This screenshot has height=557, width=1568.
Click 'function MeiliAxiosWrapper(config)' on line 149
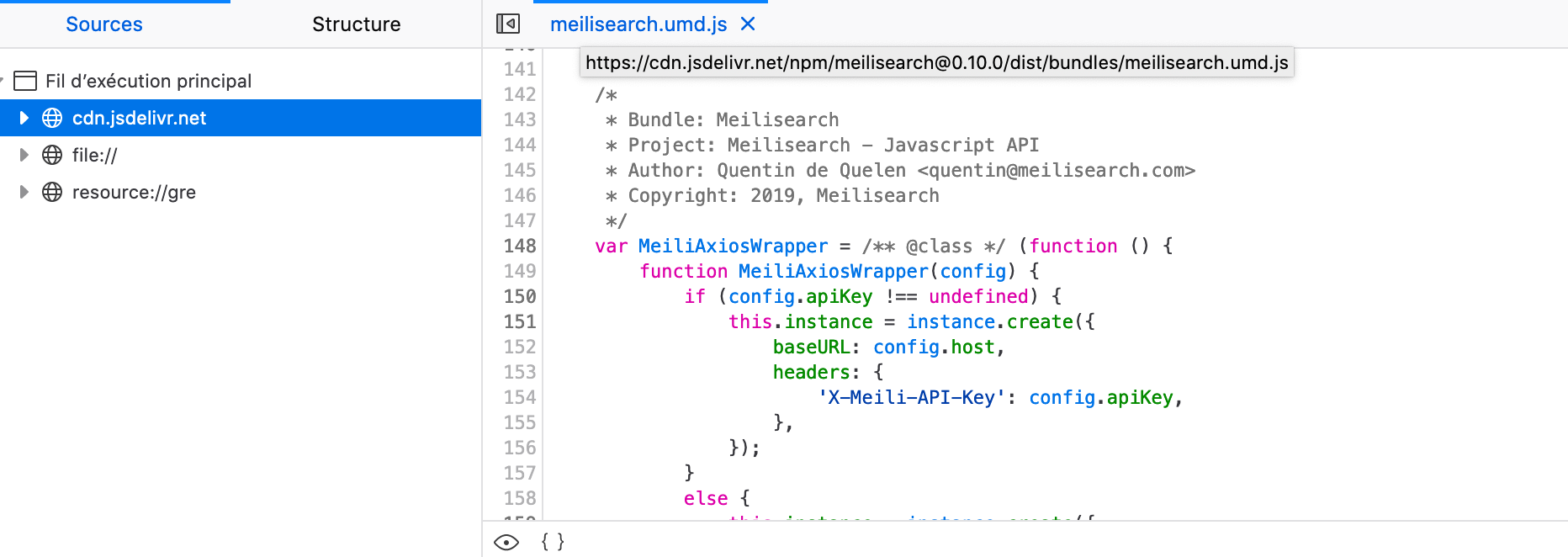828,271
